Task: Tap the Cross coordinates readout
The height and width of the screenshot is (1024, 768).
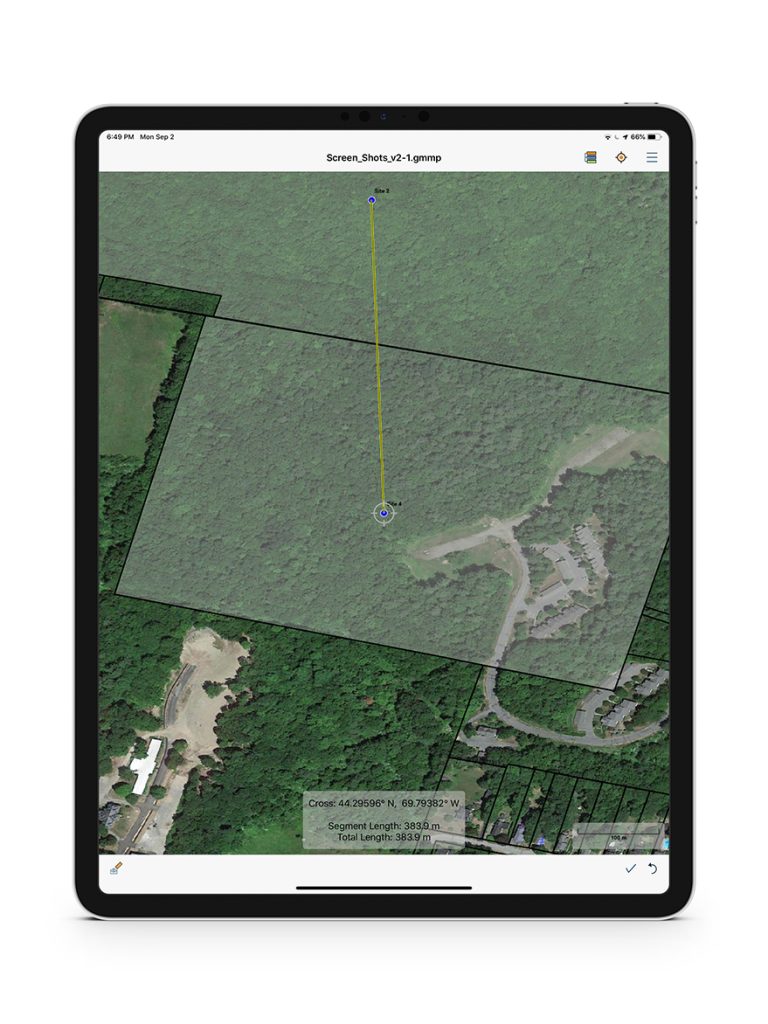Action: [x=384, y=803]
